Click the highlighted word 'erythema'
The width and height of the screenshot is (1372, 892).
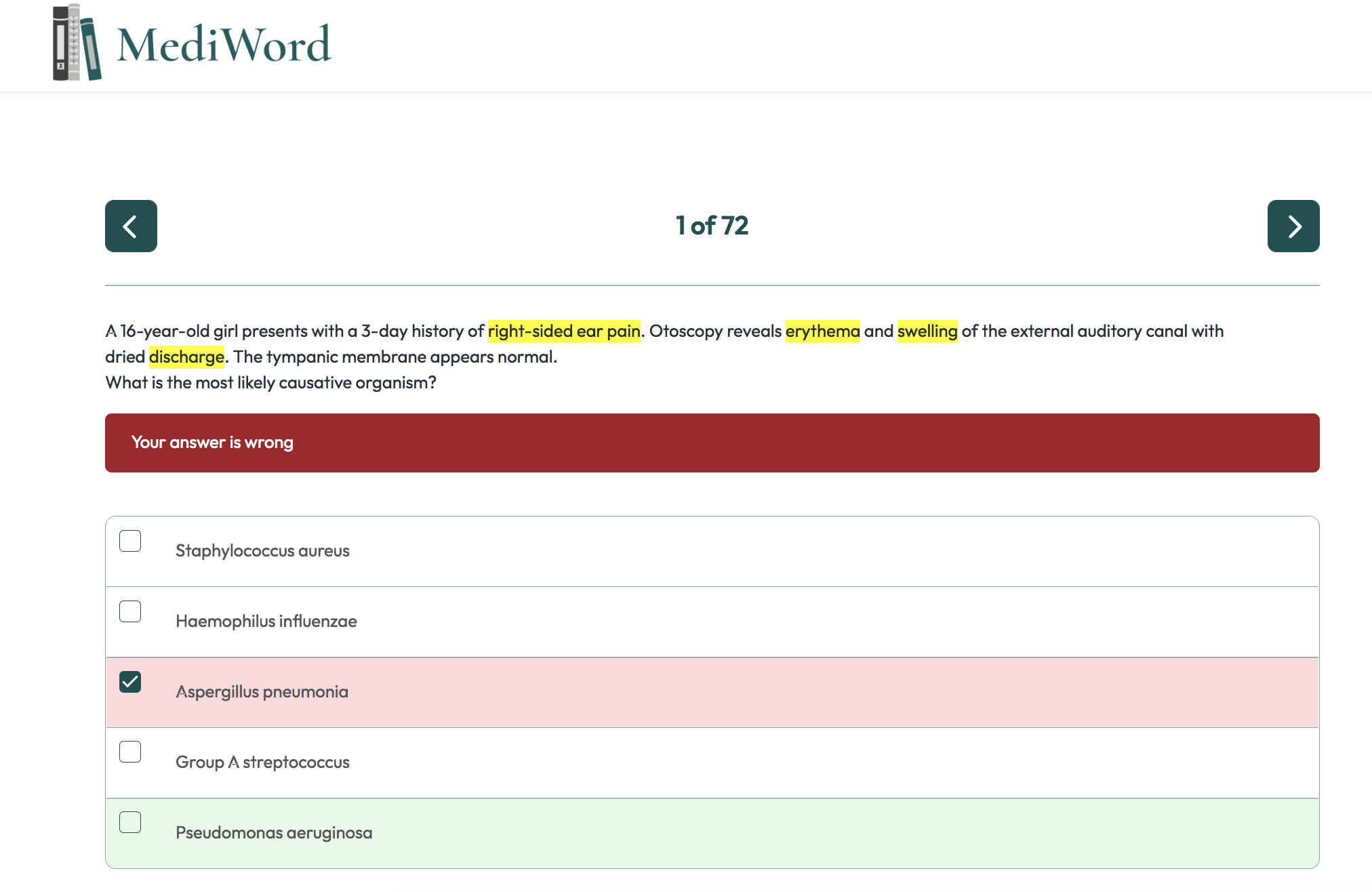[x=822, y=331]
